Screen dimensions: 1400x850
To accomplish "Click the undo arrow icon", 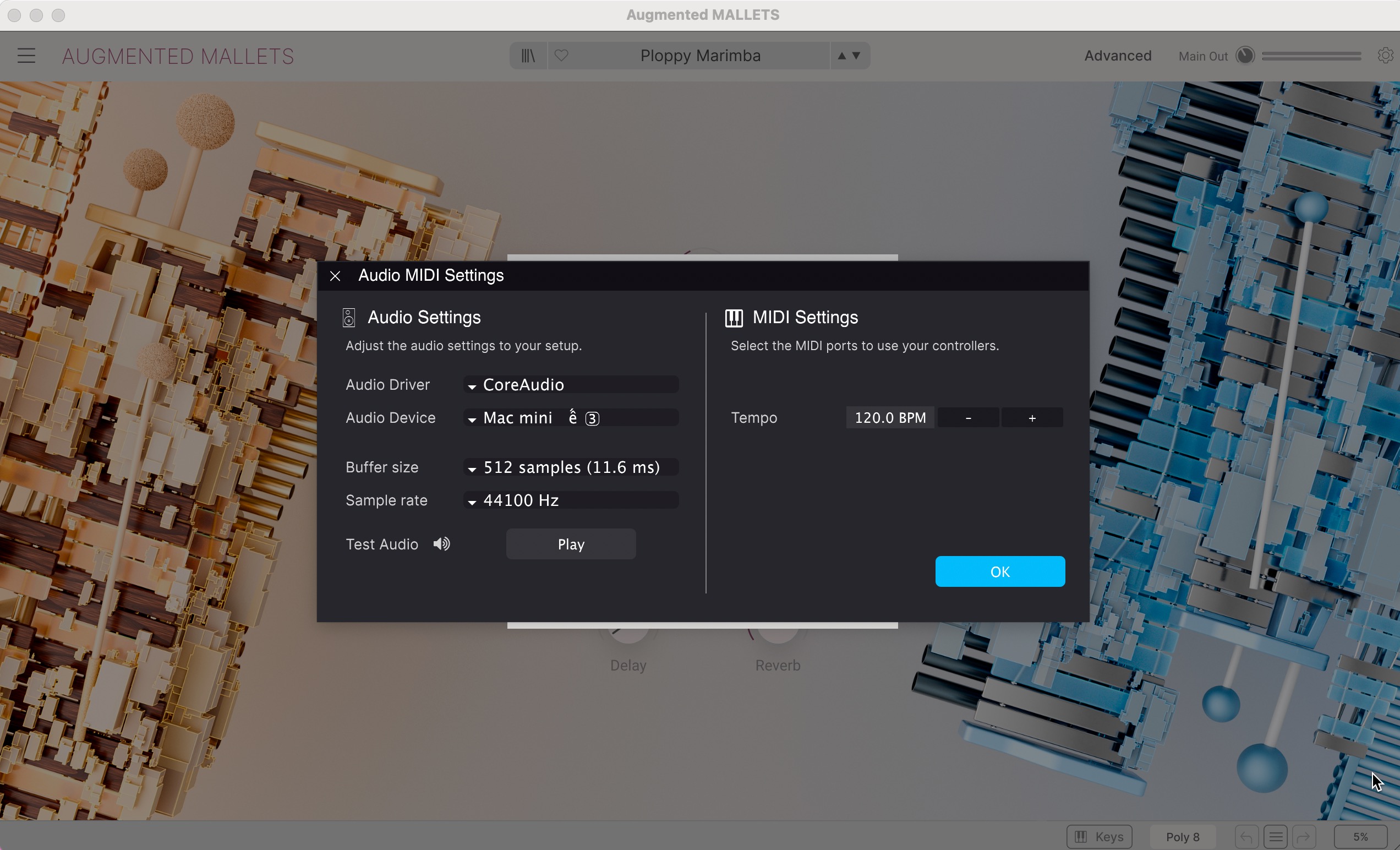I will (1246, 836).
